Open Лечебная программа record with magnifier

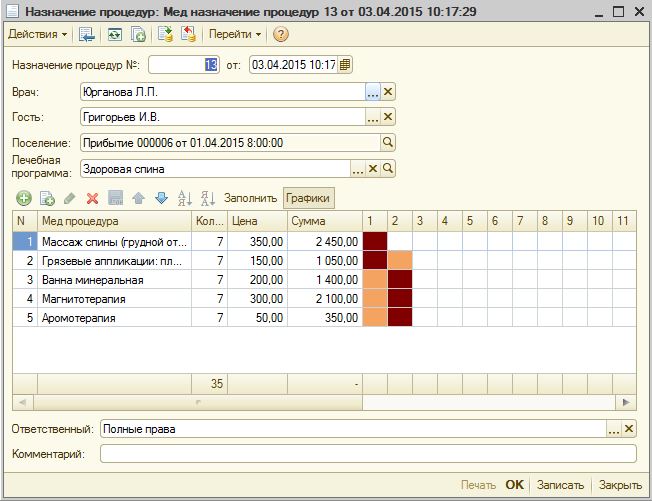pos(388,169)
